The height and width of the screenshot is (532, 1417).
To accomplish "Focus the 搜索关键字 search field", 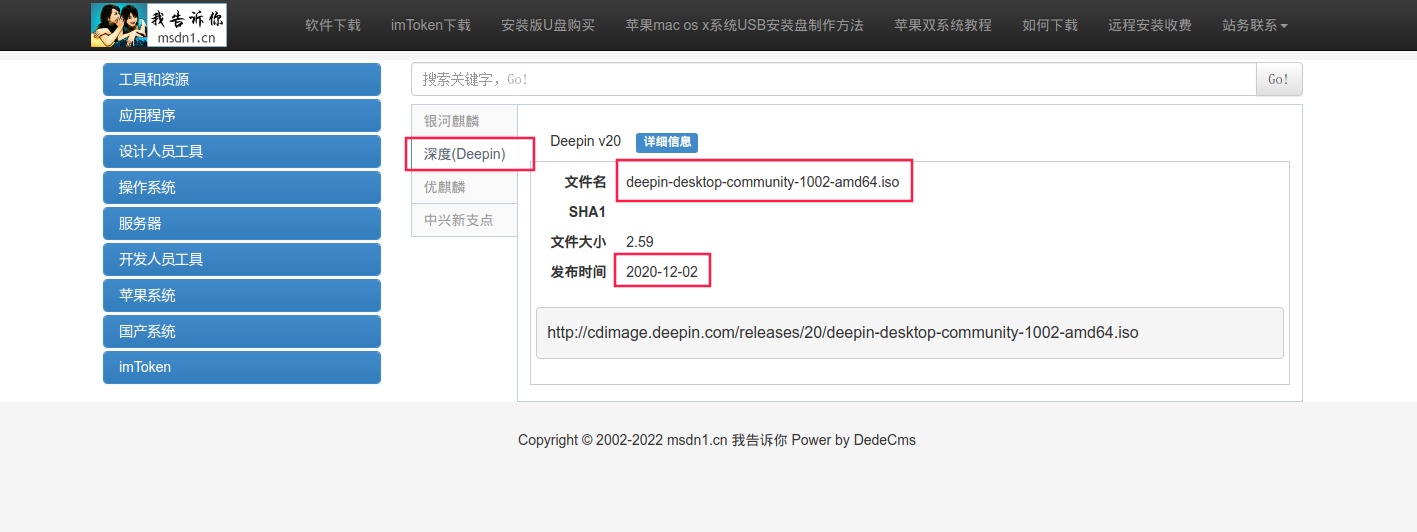I will click(x=834, y=79).
